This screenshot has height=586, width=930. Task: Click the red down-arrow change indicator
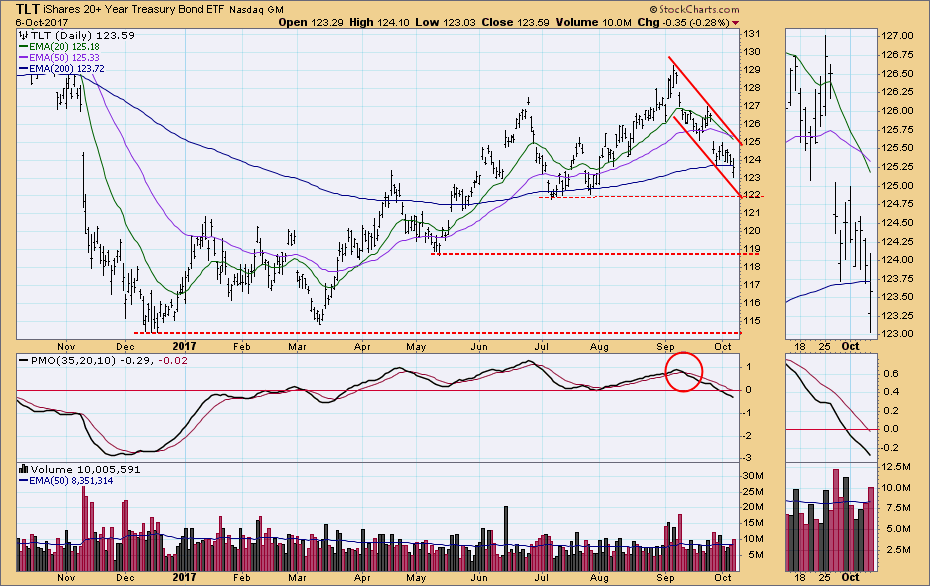735,23
